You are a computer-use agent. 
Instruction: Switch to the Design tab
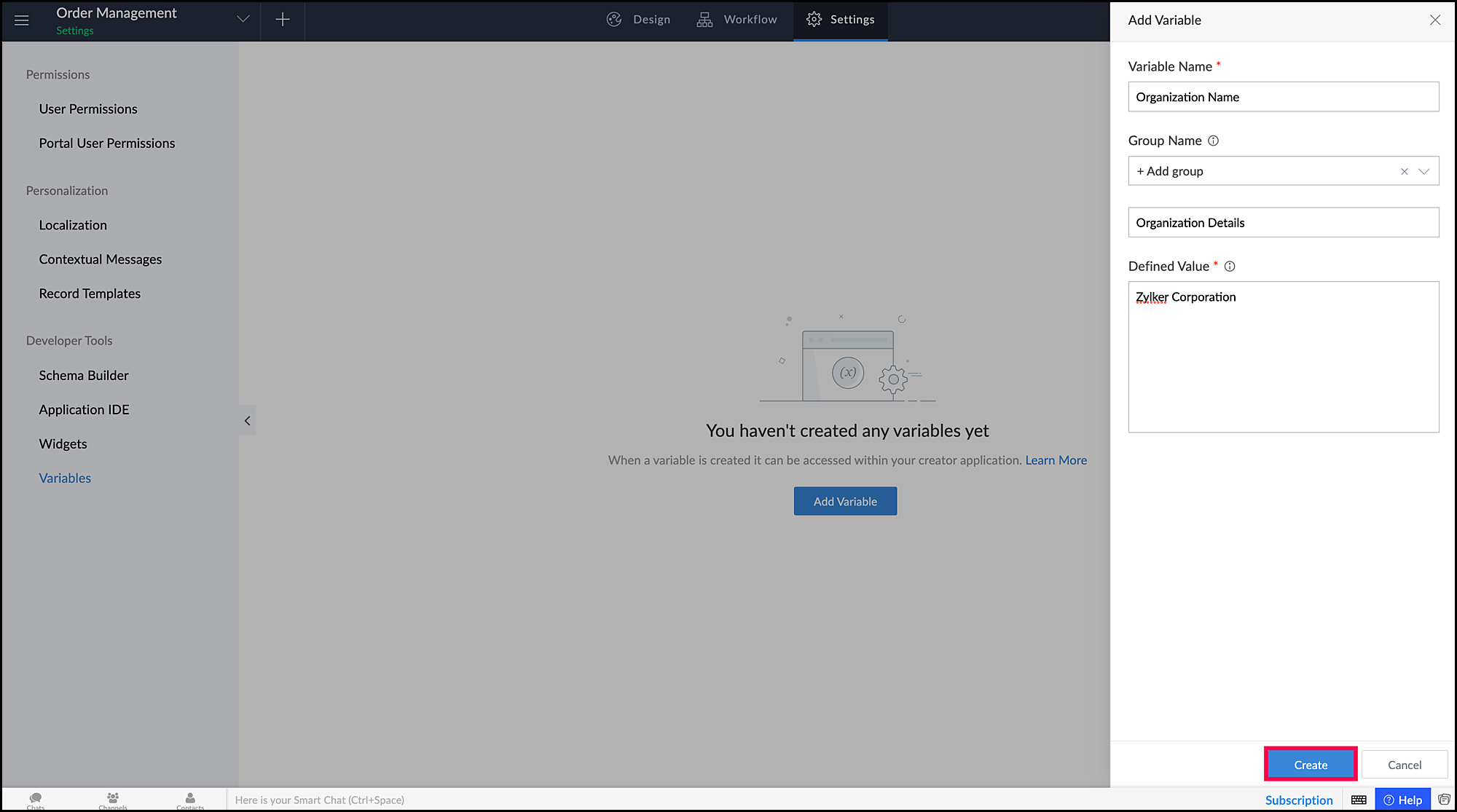pyautogui.click(x=638, y=20)
